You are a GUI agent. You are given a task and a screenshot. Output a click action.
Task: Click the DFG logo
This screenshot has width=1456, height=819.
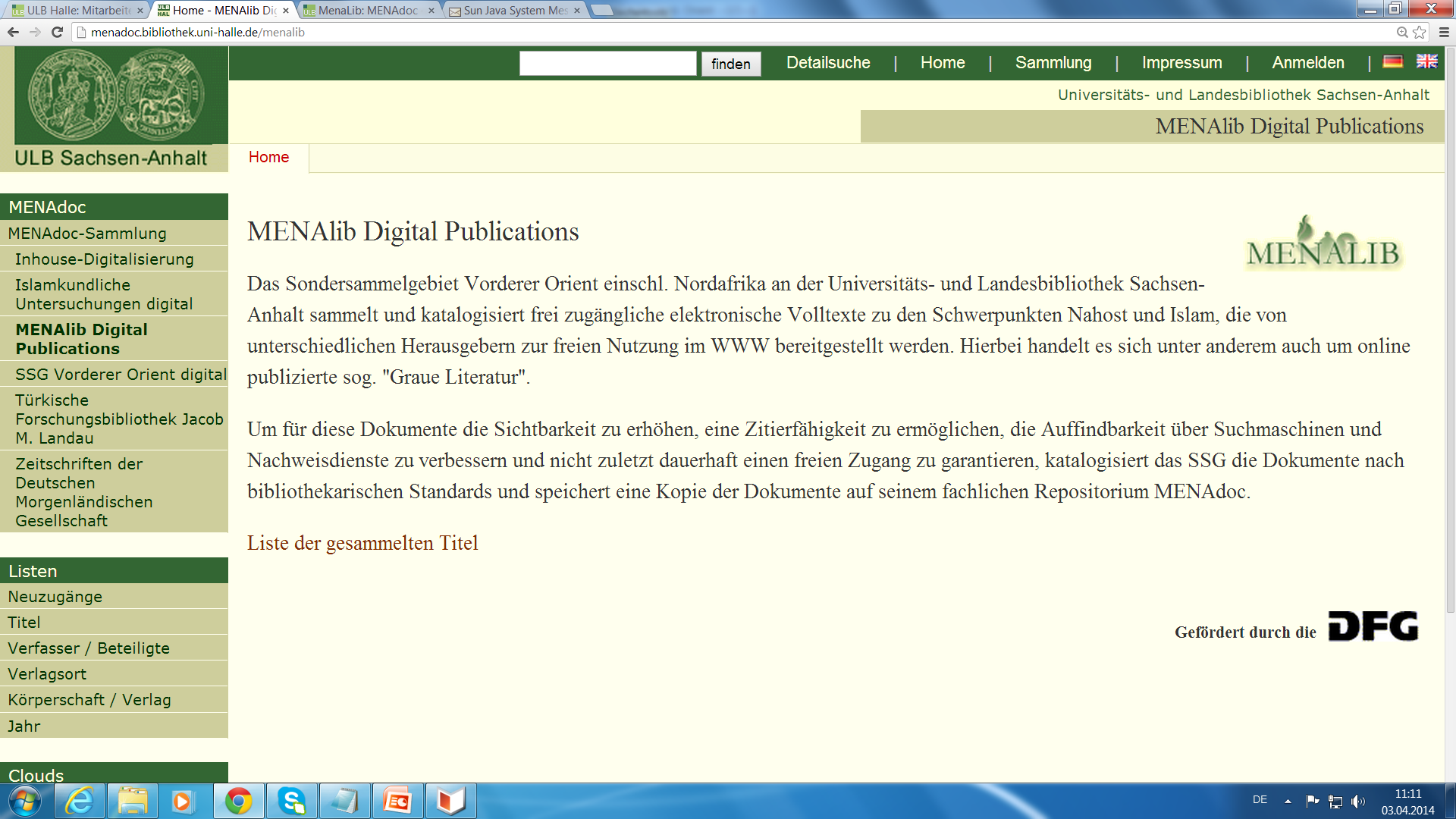pyautogui.click(x=1373, y=626)
